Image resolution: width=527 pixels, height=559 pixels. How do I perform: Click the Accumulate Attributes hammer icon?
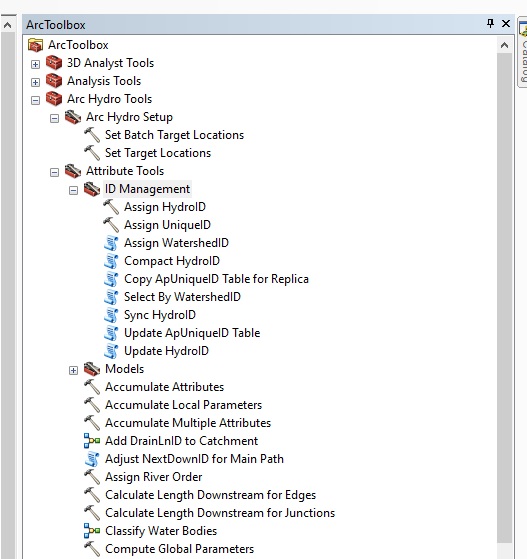[92, 387]
